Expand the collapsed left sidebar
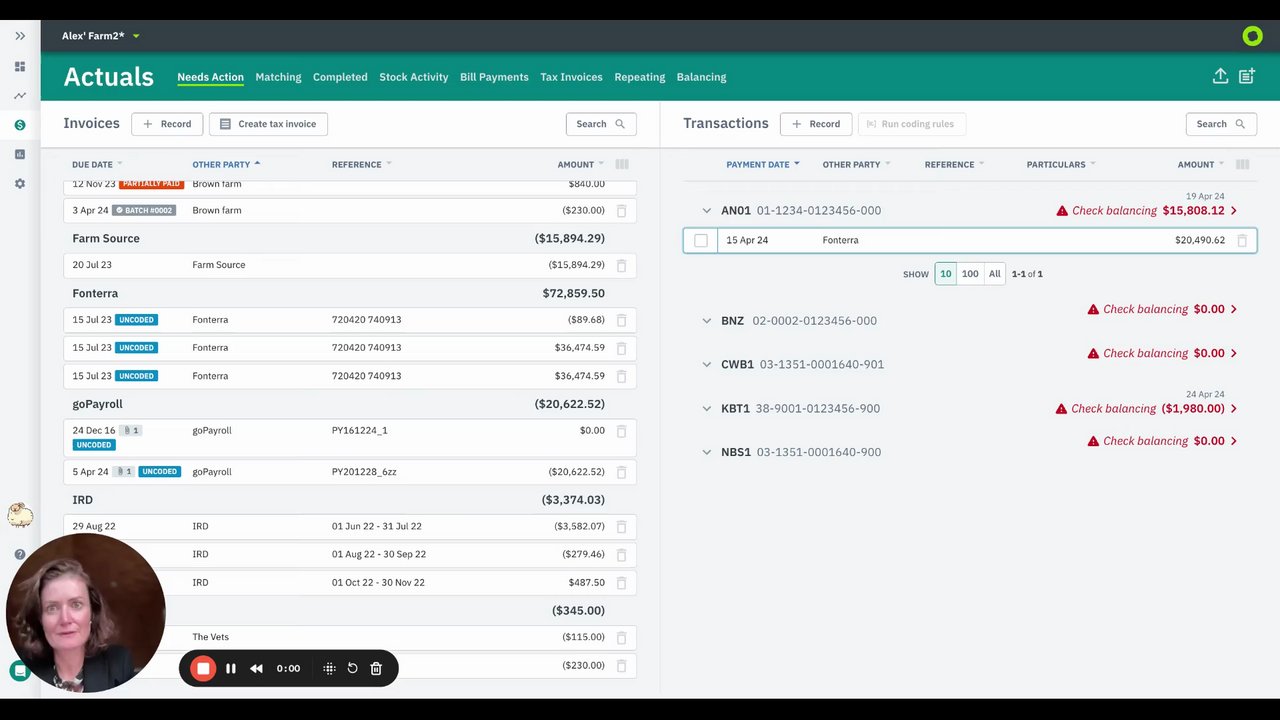 (x=20, y=36)
